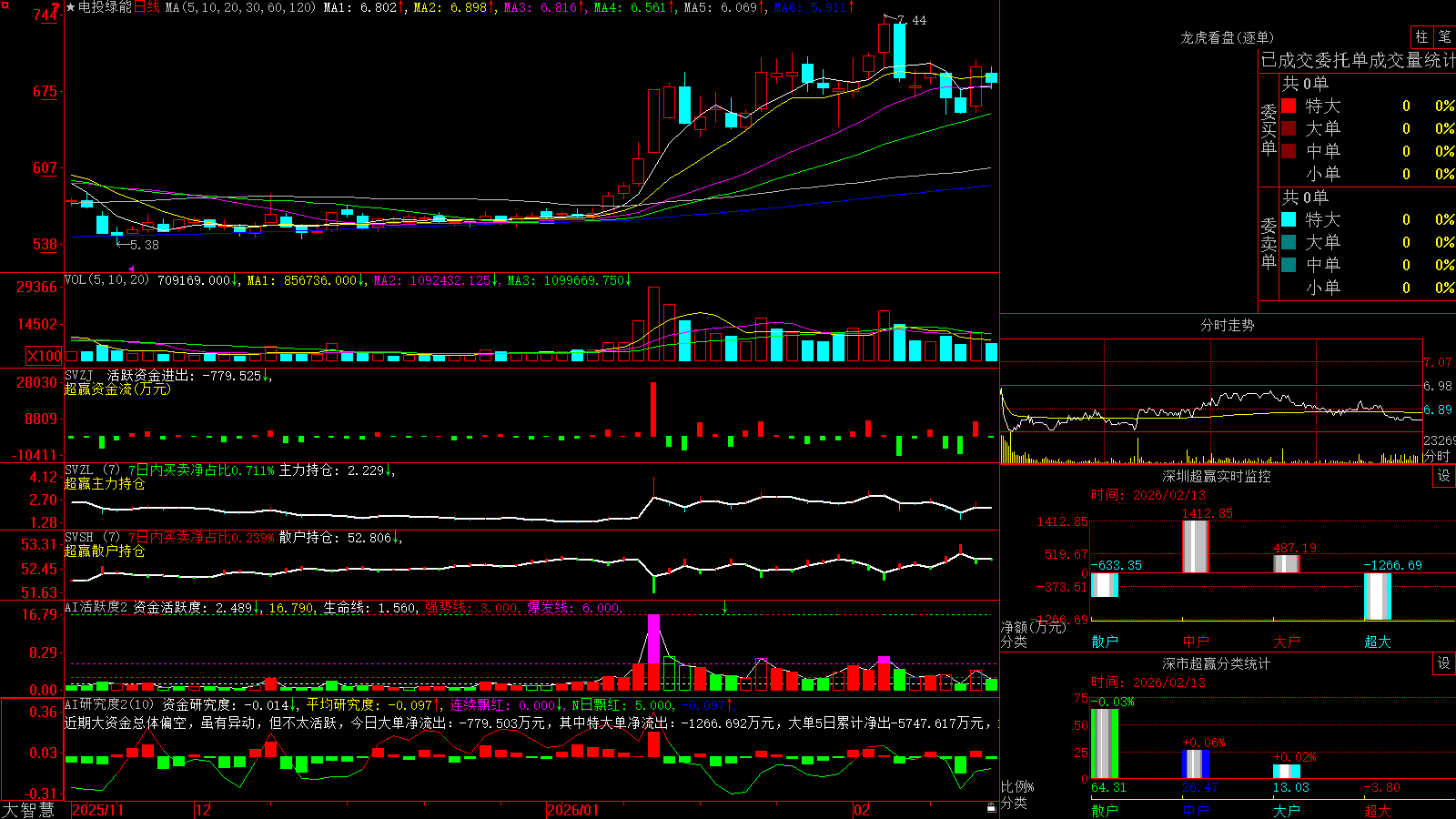Click the 2026/01 date marker on timeline
The width and height of the screenshot is (1456, 819).
(573, 810)
